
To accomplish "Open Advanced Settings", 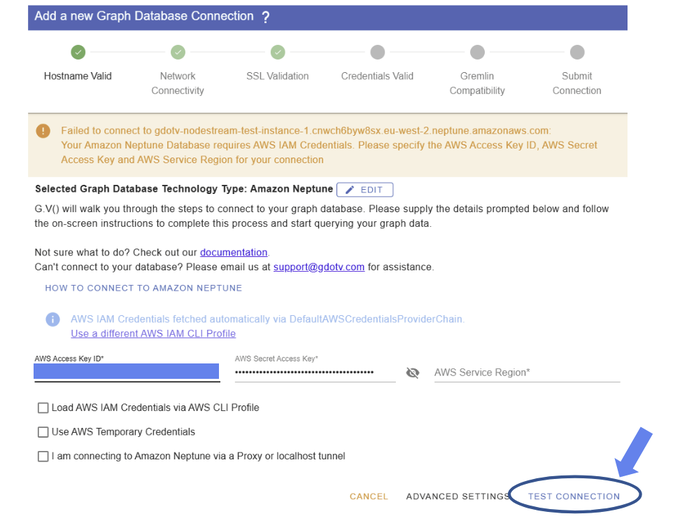I will [460, 496].
